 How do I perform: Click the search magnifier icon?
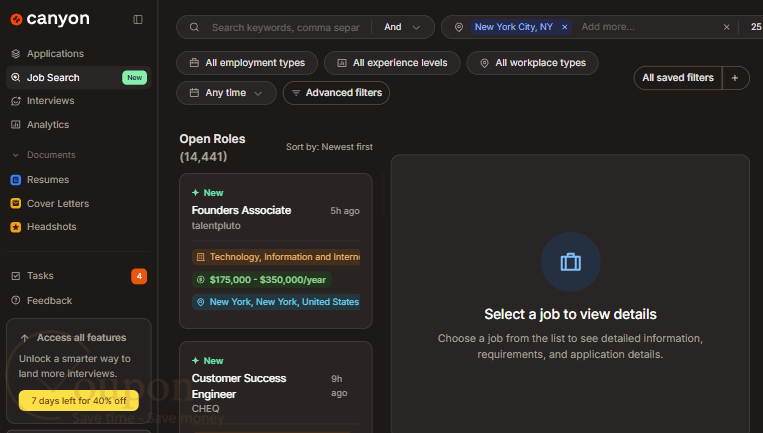click(x=194, y=27)
